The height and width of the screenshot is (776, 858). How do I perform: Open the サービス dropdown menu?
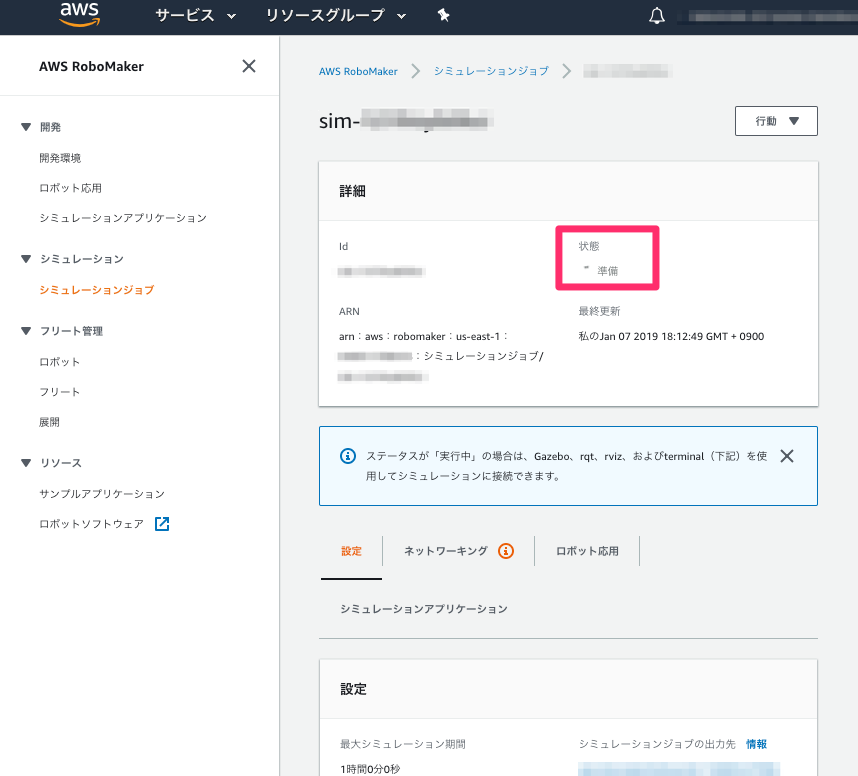coord(186,15)
